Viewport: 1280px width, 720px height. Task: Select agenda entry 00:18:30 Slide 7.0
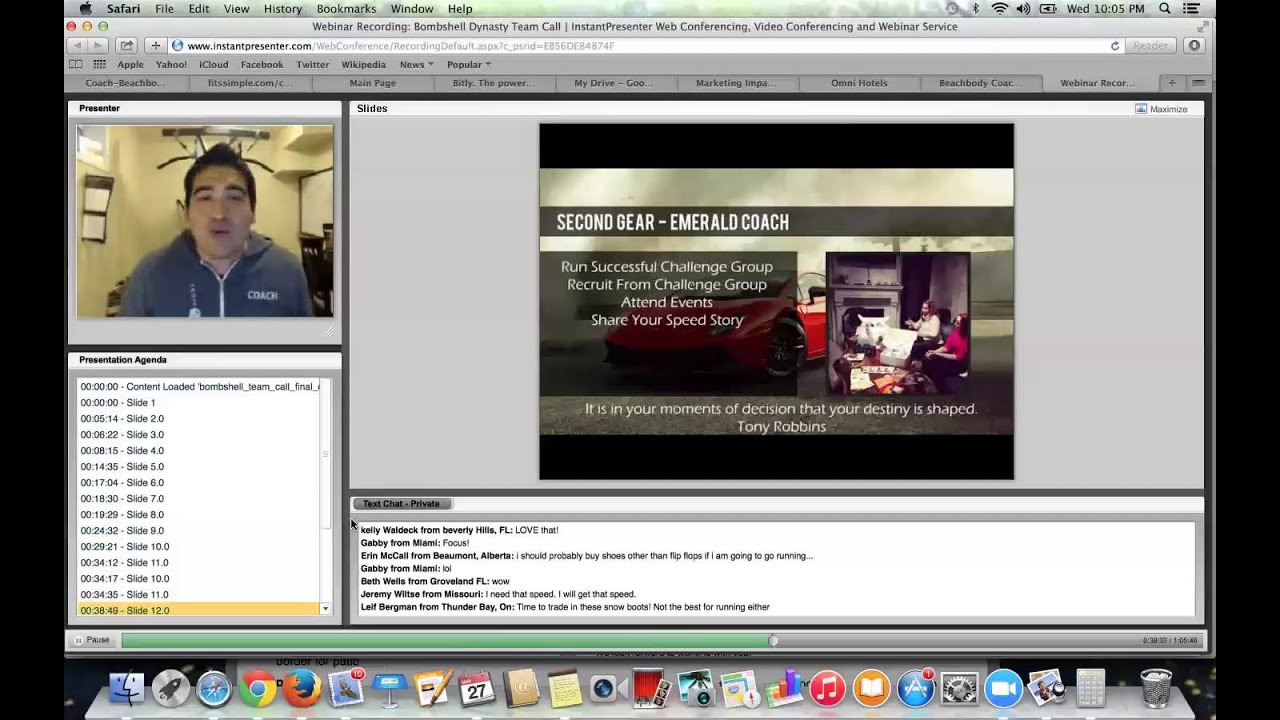(x=122, y=499)
